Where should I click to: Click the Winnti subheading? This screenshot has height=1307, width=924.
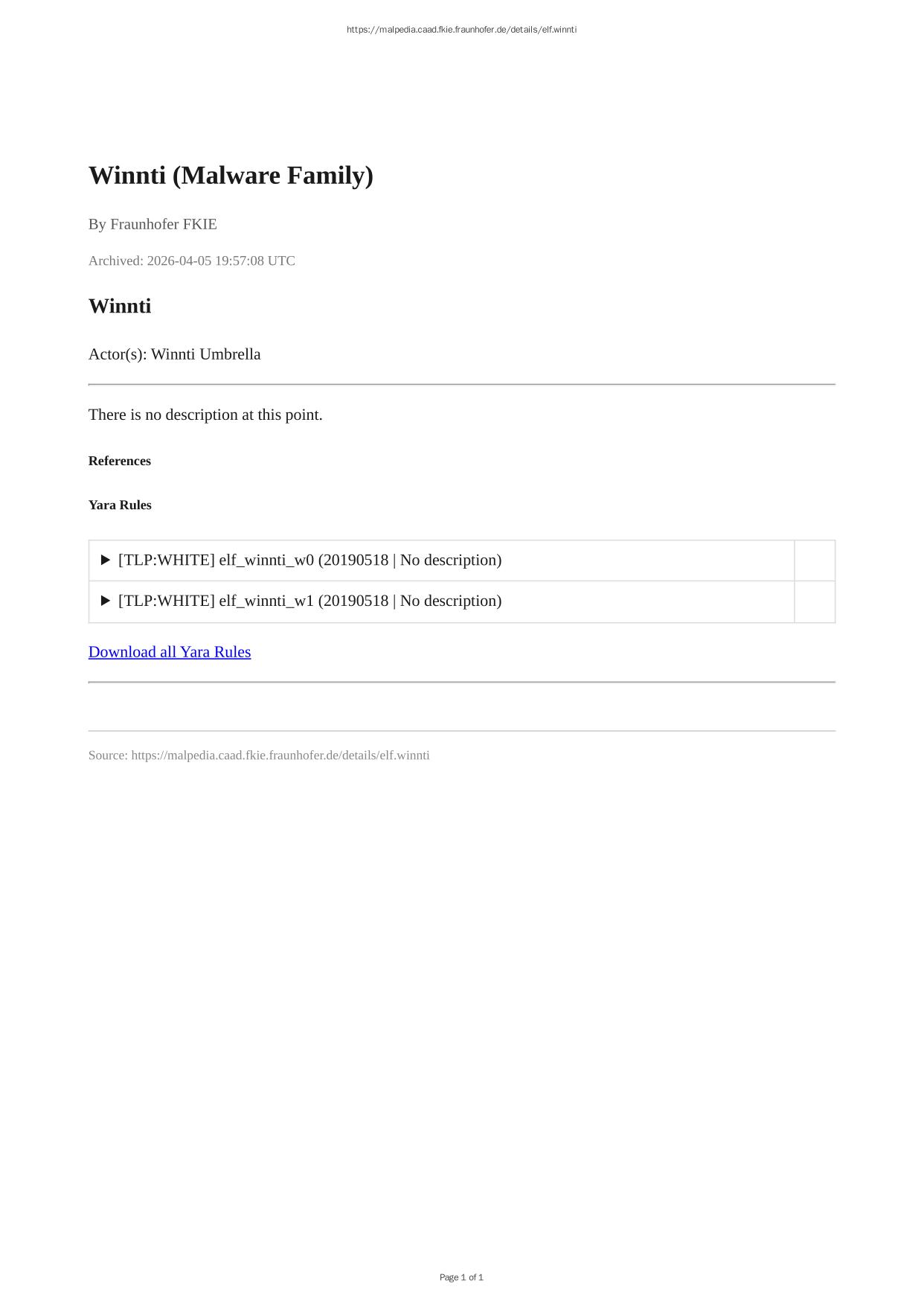point(120,306)
